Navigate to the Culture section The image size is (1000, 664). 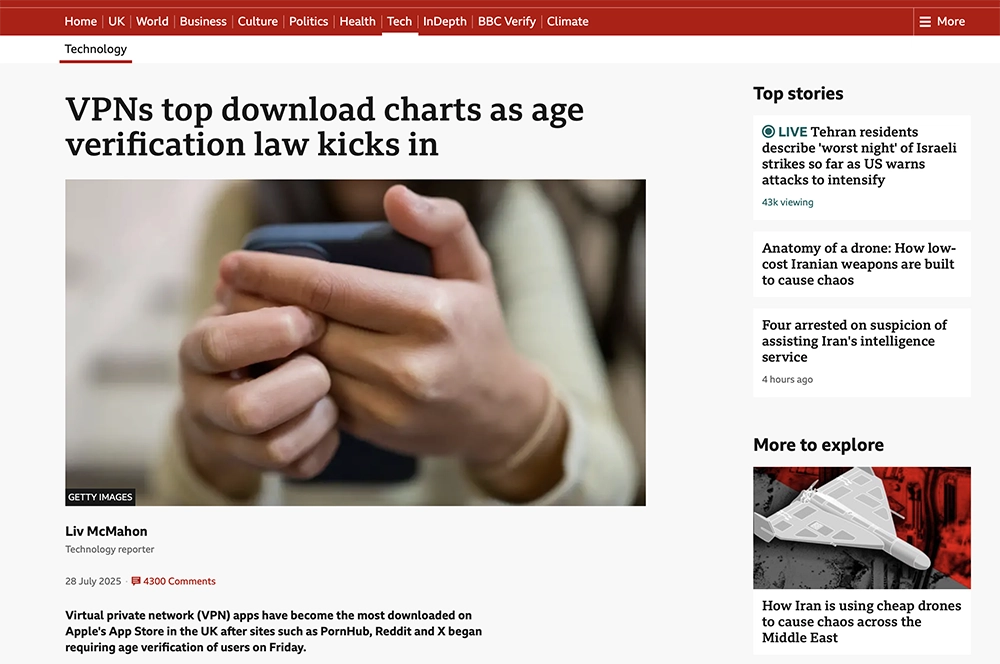pos(258,21)
